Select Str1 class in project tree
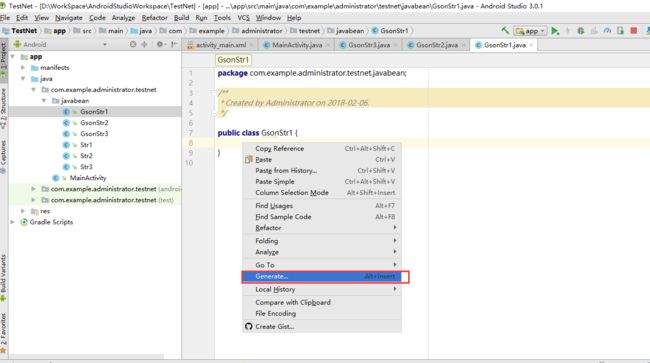This screenshot has width=650, height=363. coord(86,145)
